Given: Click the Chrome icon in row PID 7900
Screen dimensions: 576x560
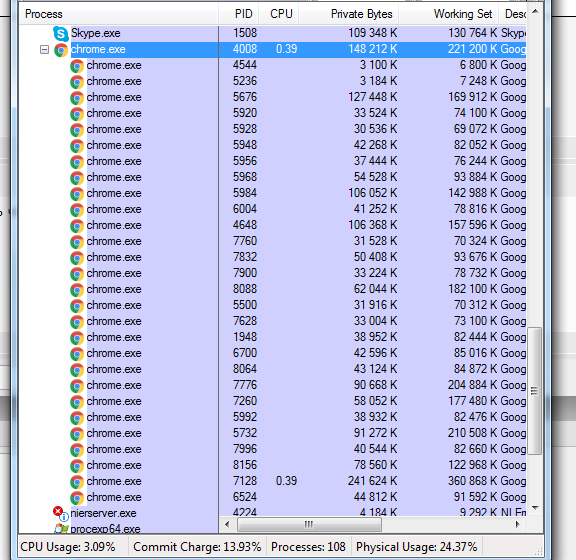Looking at the screenshot, I should 77,274.
